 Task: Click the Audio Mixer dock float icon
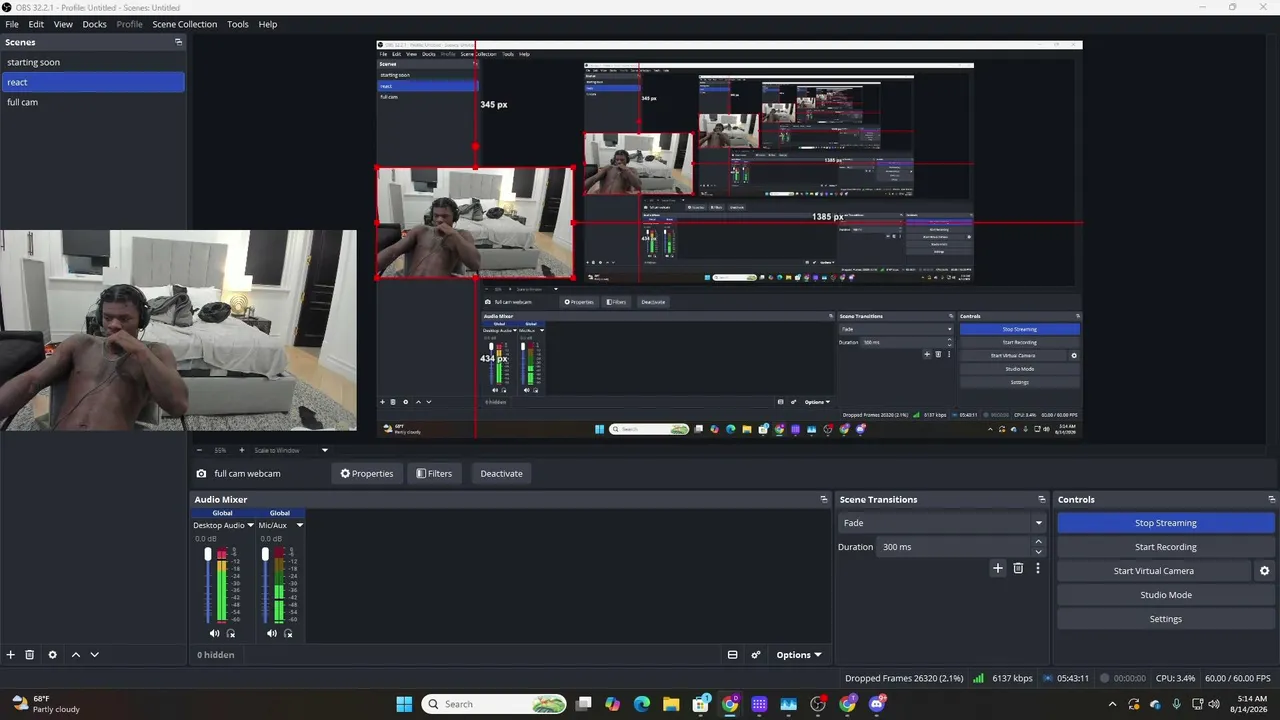coord(824,499)
